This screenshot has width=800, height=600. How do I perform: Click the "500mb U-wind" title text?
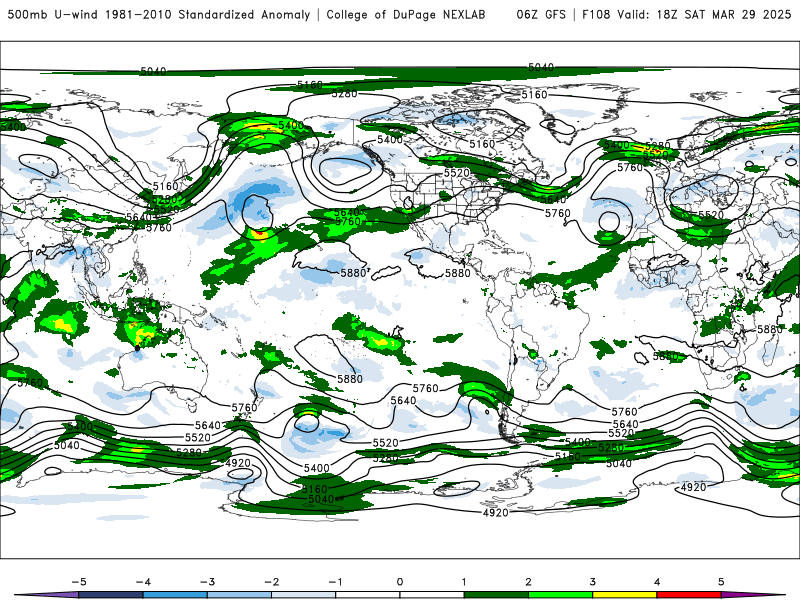click(x=53, y=15)
